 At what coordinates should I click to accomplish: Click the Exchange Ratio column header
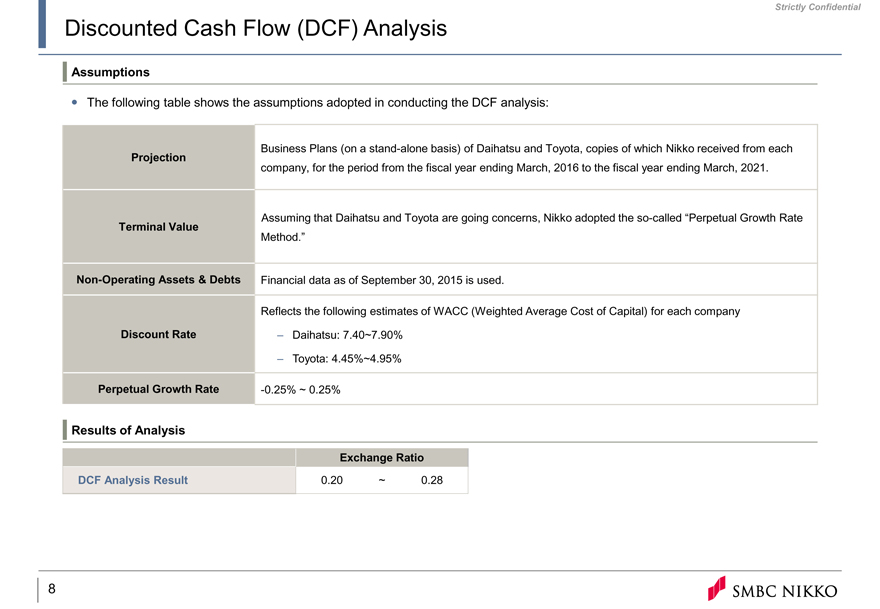tap(381, 457)
